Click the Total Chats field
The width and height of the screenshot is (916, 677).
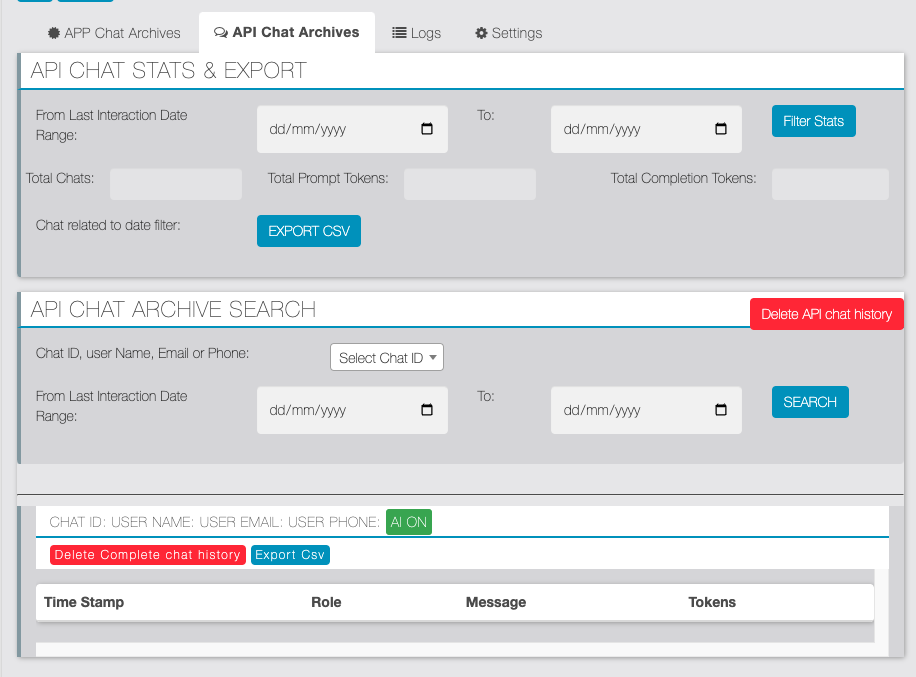[176, 184]
